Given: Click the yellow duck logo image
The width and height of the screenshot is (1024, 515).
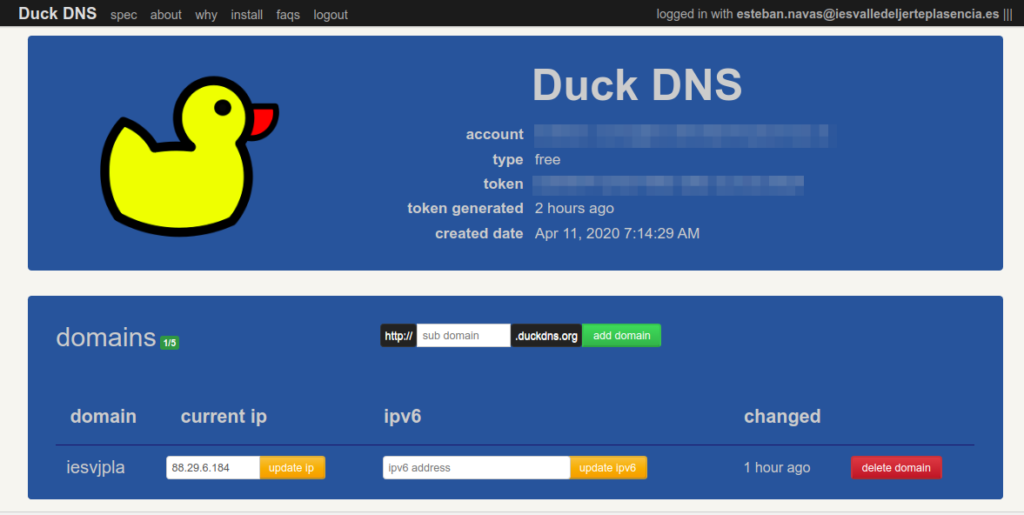Looking at the screenshot, I should [189, 155].
